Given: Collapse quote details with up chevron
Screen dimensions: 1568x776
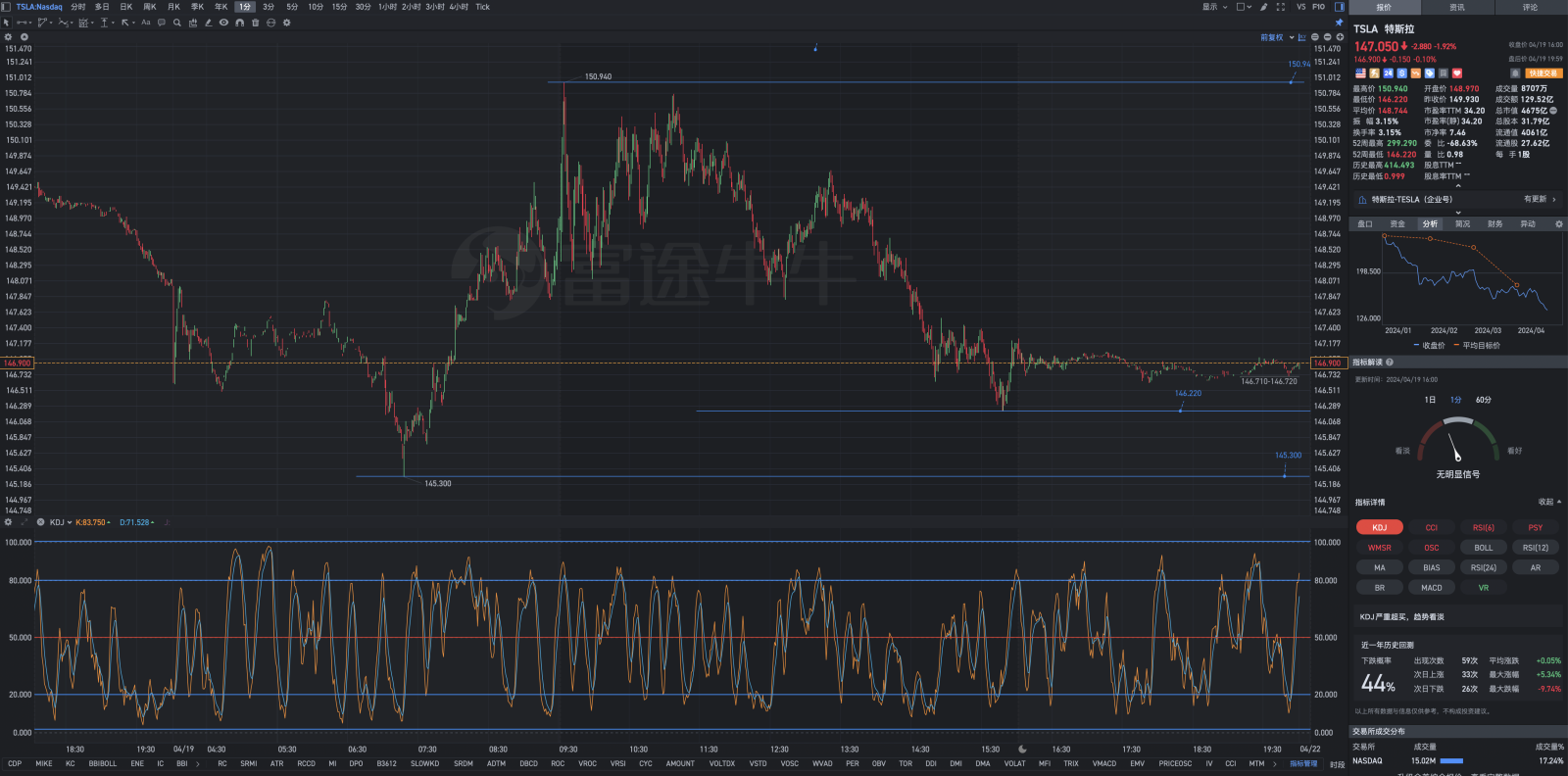Looking at the screenshot, I should click(1457, 185).
